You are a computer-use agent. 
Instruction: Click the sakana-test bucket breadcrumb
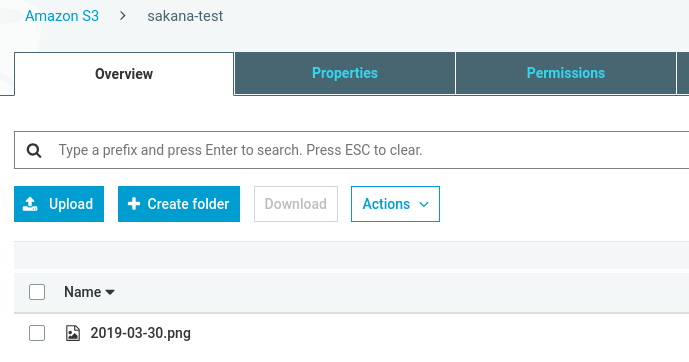tap(185, 16)
